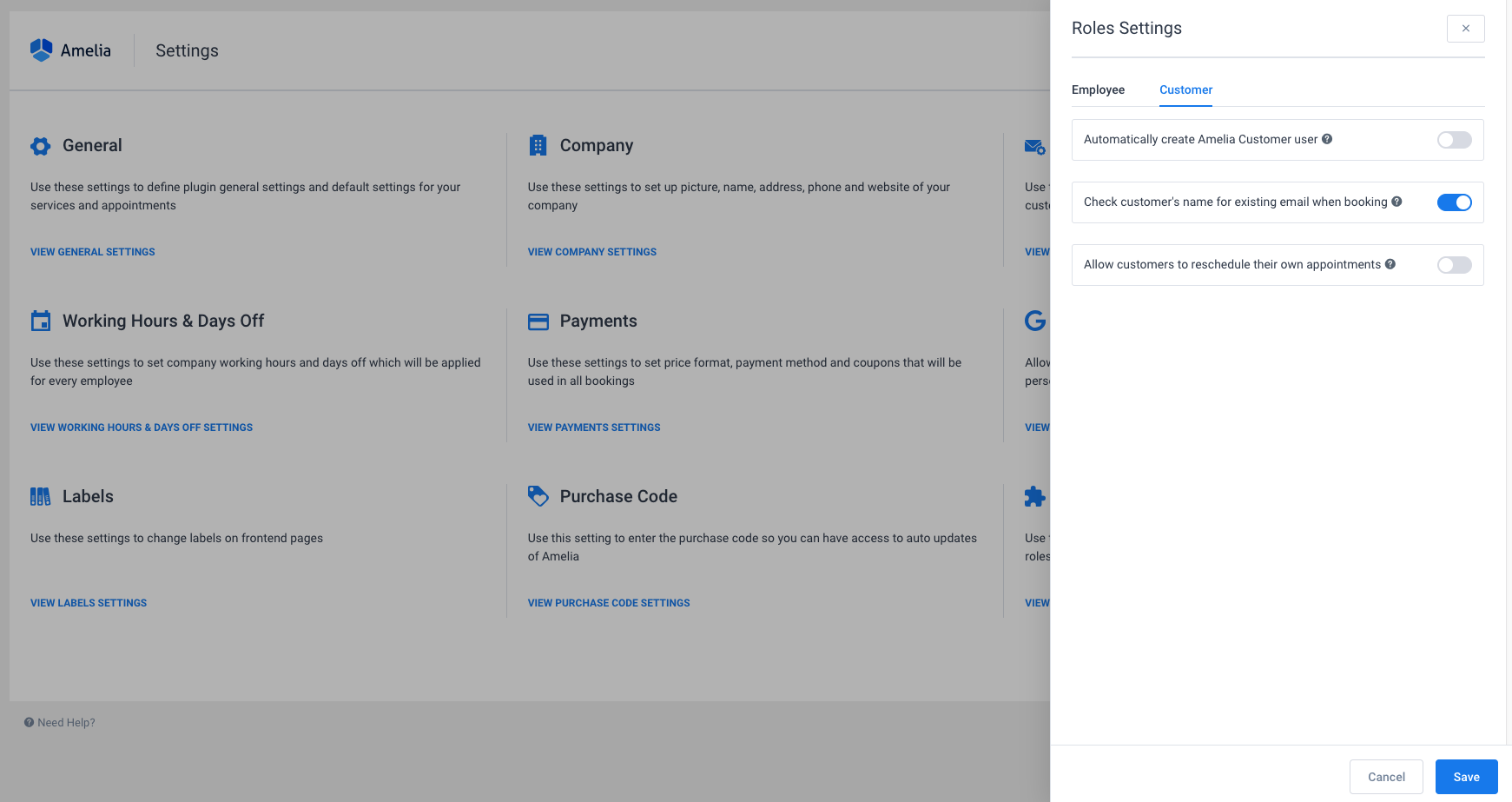Click help icon beside Automatically create Amelia Customer user
This screenshot has width=1512, height=802.
click(x=1327, y=139)
